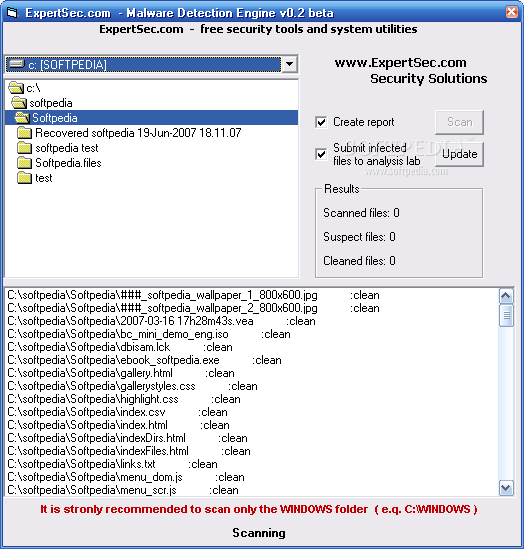Click www.ExpertSec.com Security Solutions text
The height and width of the screenshot is (549, 524).
coord(411,71)
